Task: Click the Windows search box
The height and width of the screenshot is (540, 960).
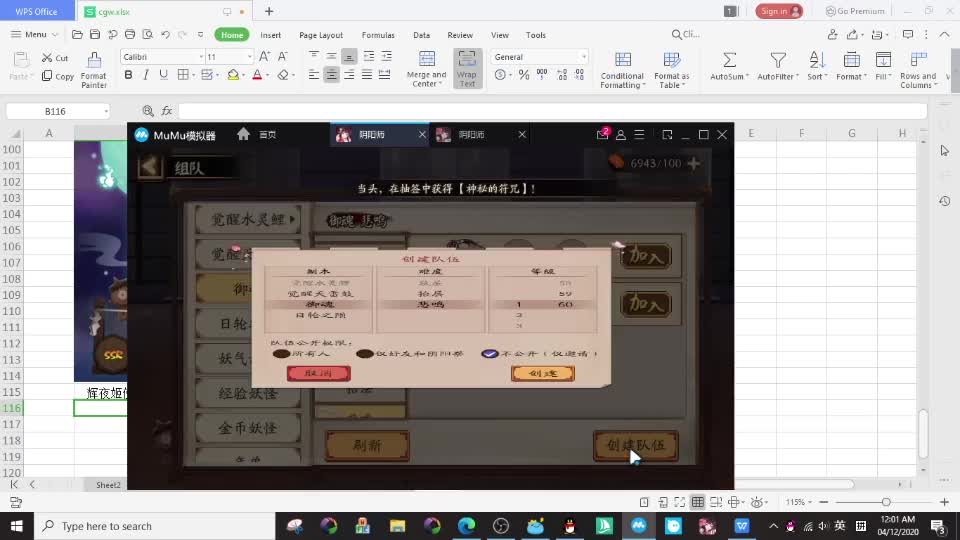Action: 155,526
